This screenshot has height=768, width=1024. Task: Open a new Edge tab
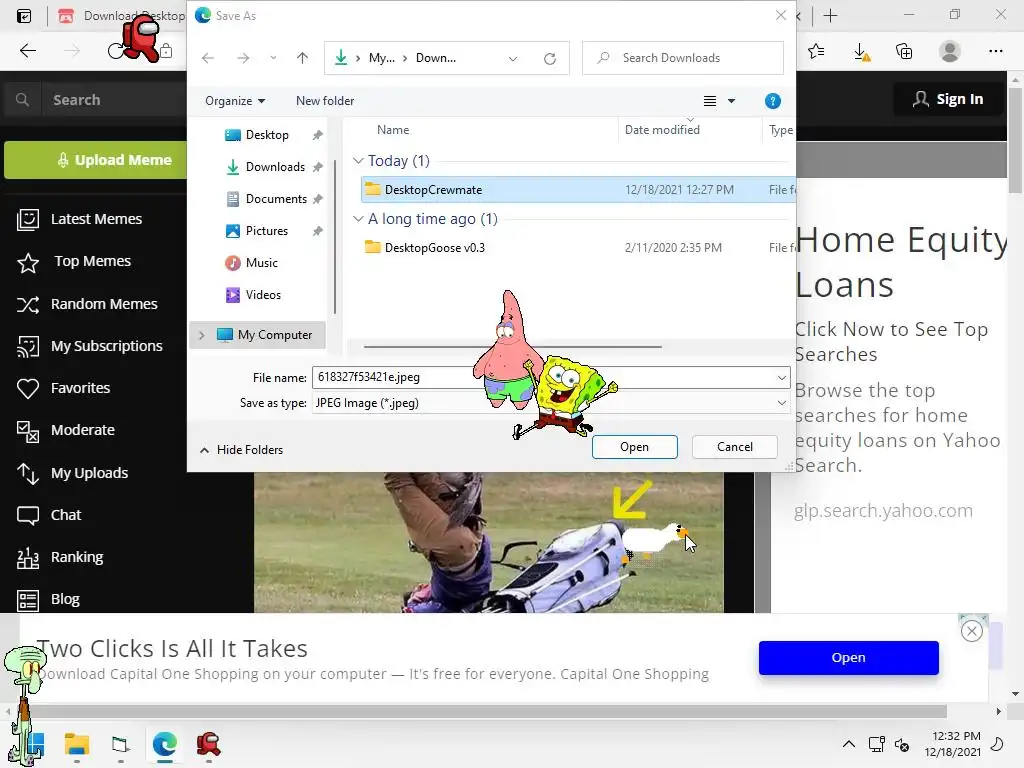[831, 15]
